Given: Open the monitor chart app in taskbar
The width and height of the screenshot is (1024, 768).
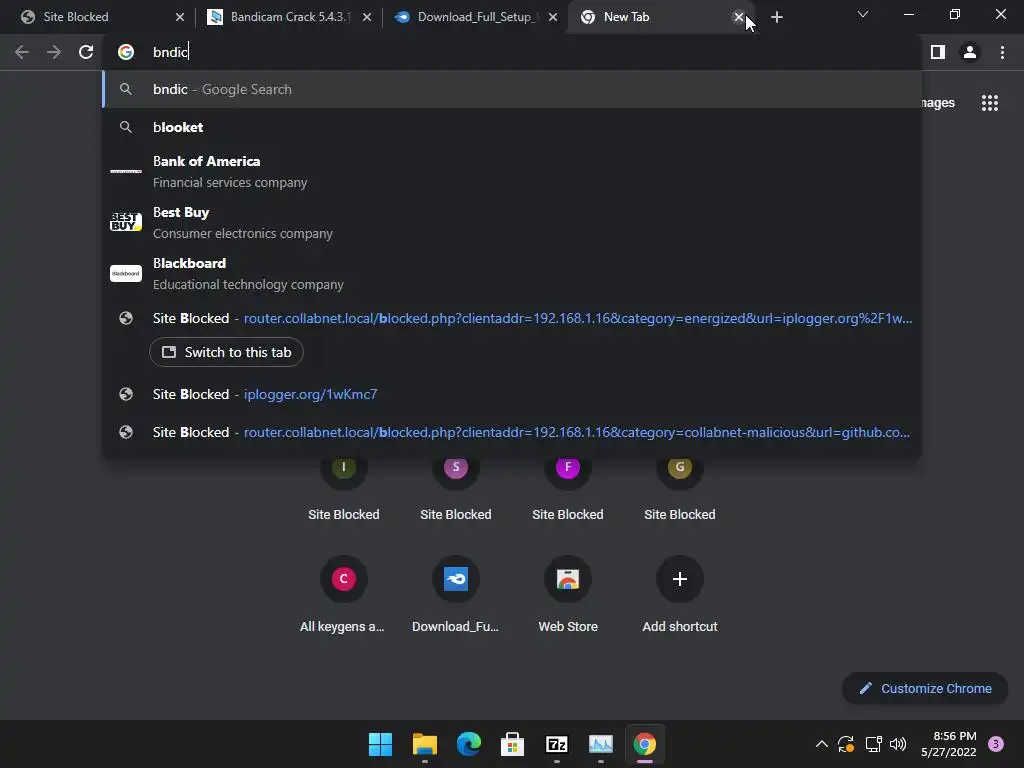Looking at the screenshot, I should 601,744.
